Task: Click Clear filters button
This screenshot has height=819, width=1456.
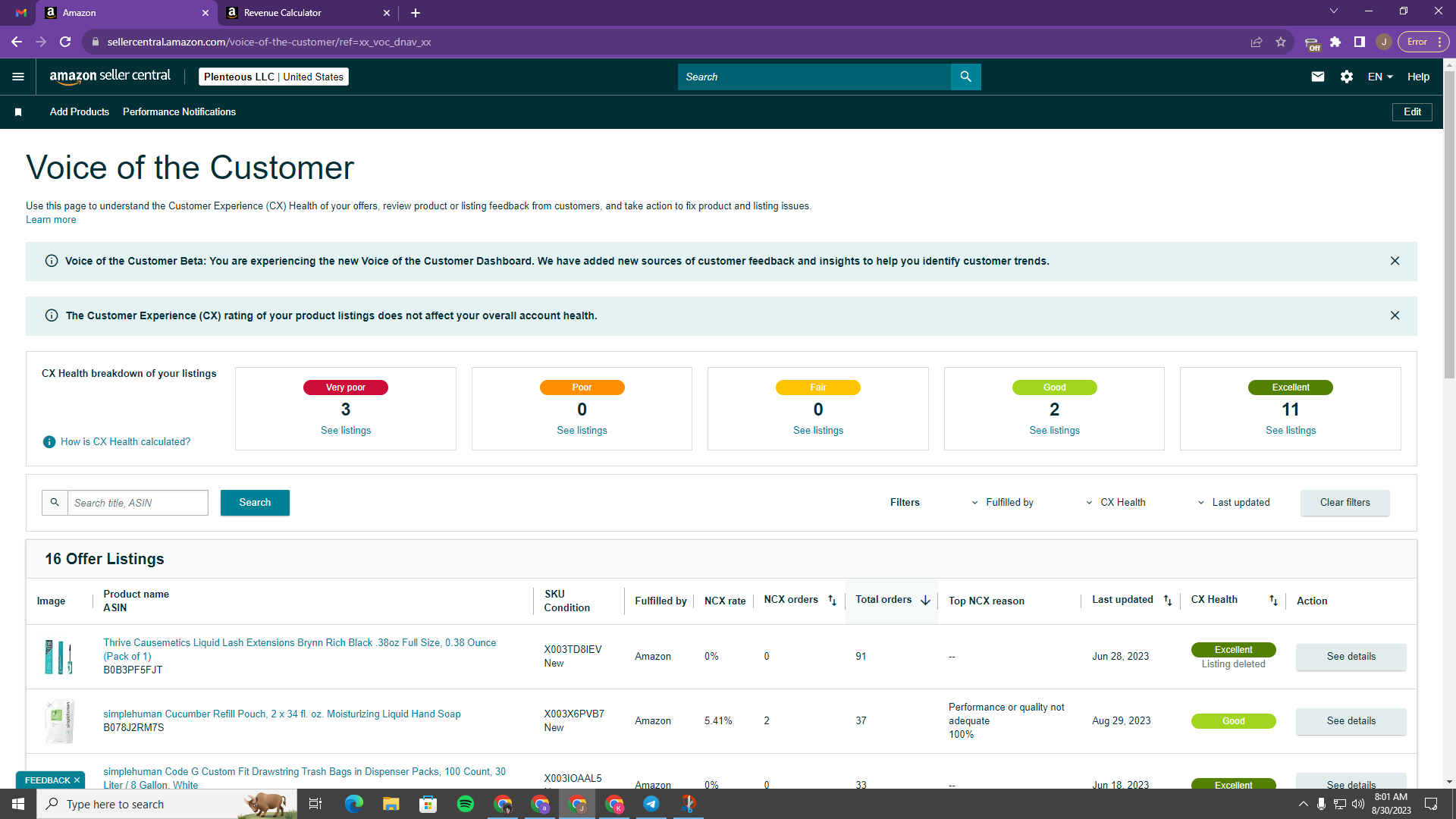Action: (1345, 503)
